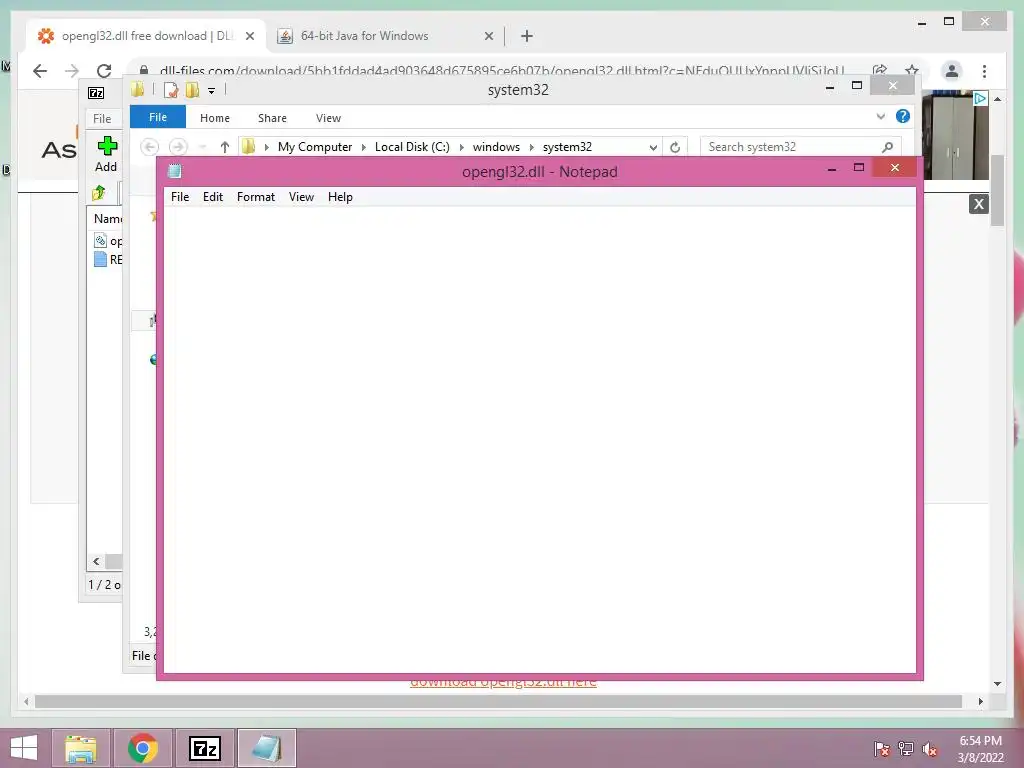Click the 7-Zip title bar icon

(96, 93)
